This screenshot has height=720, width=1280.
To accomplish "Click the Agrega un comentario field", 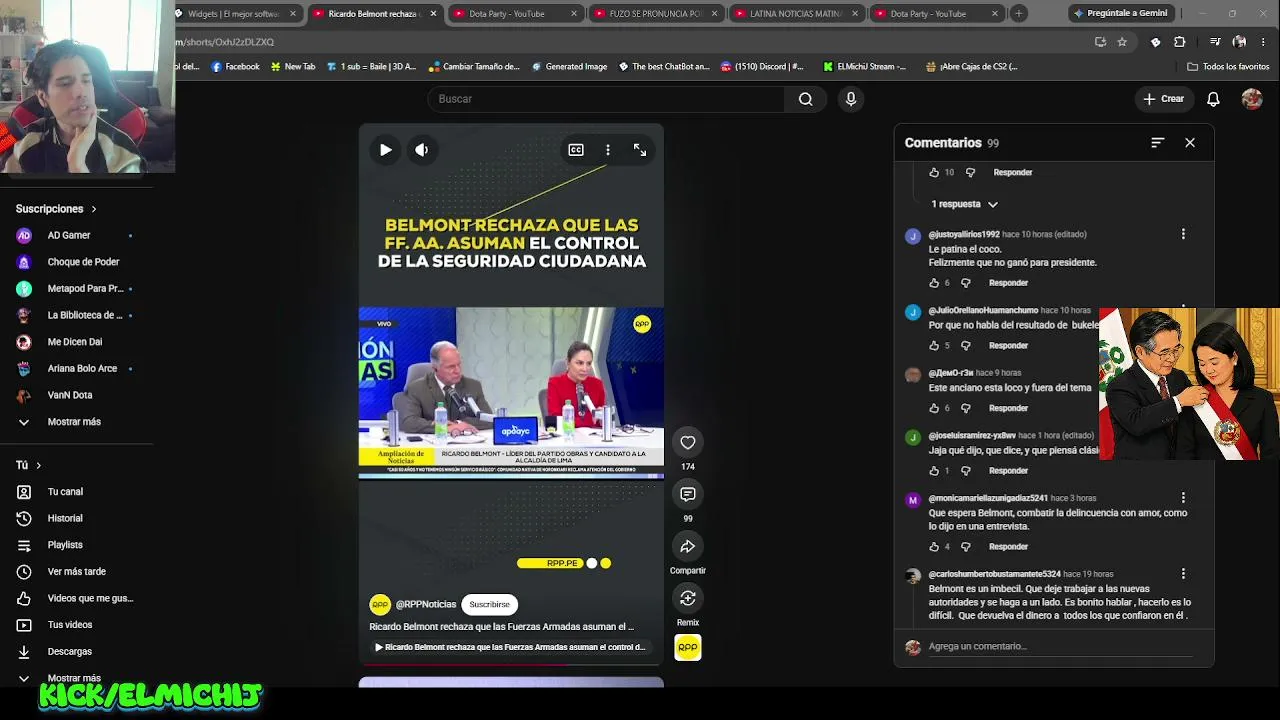I will 1060,647.
